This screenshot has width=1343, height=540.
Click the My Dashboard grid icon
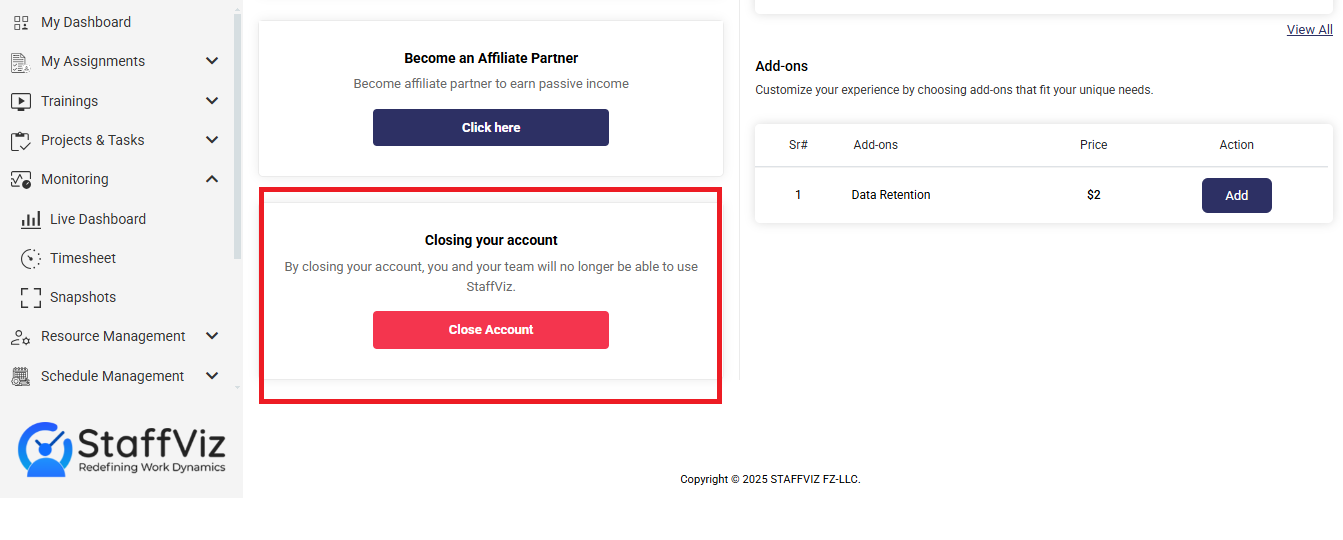(21, 22)
